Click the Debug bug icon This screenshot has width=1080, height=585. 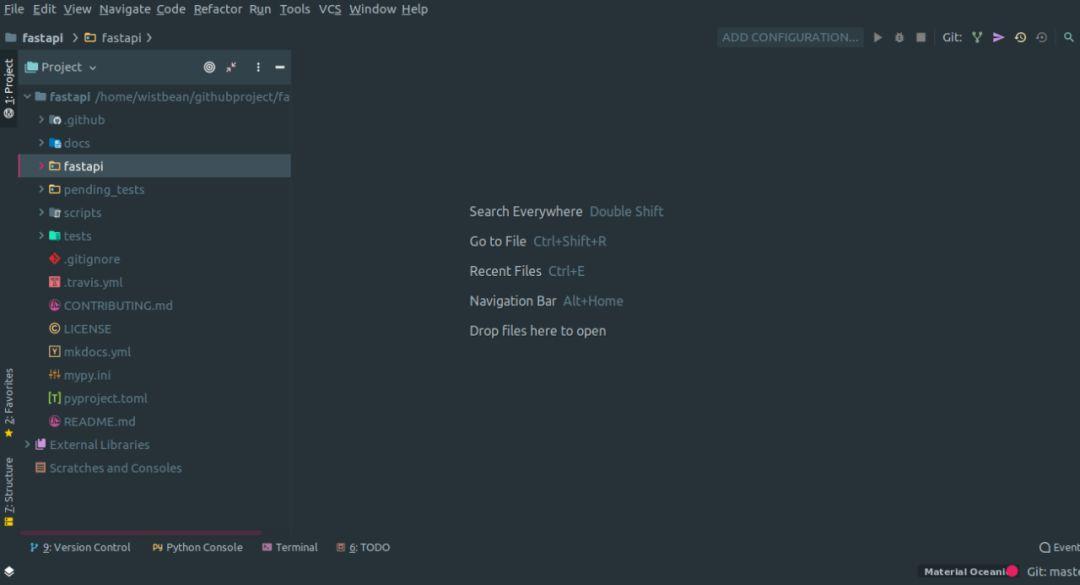point(899,37)
